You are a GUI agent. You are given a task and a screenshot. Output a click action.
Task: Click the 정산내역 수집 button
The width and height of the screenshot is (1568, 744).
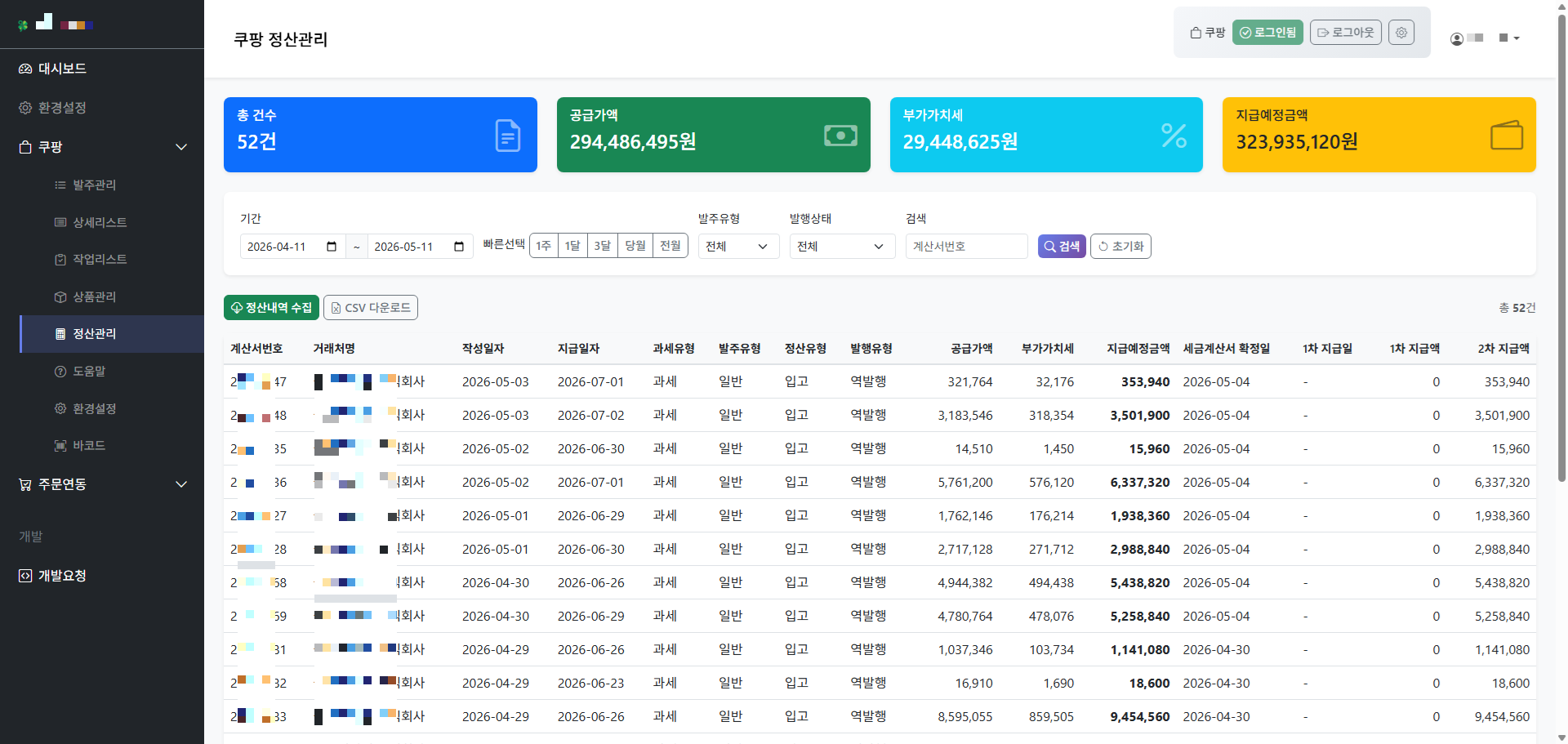click(271, 308)
